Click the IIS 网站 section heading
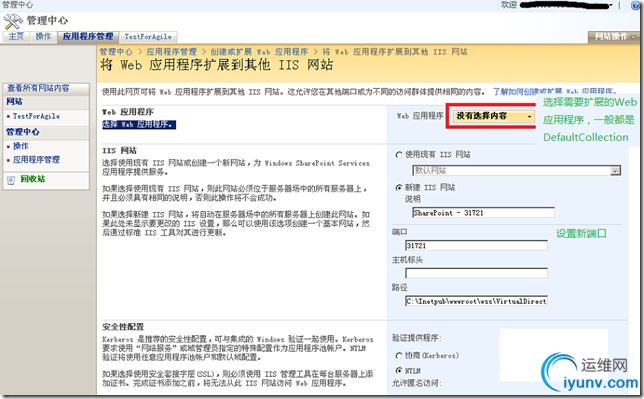 pyautogui.click(x=120, y=150)
